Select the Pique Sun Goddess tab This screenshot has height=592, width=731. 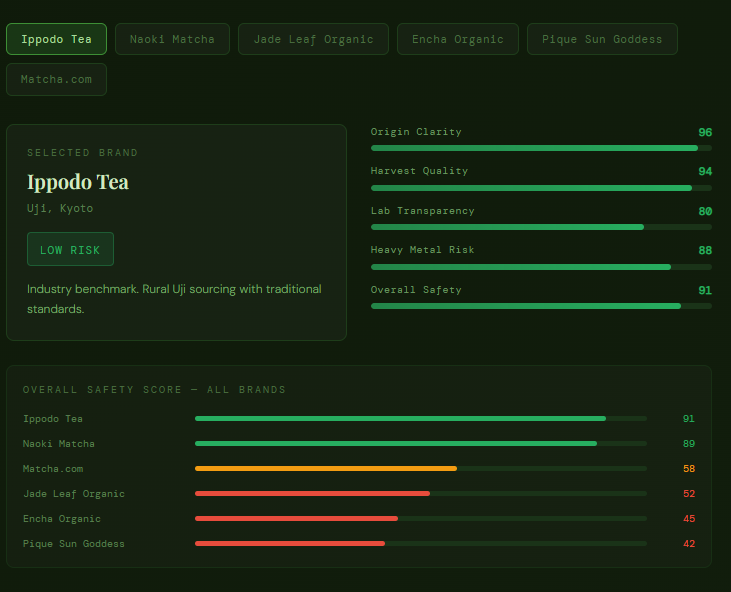(602, 39)
